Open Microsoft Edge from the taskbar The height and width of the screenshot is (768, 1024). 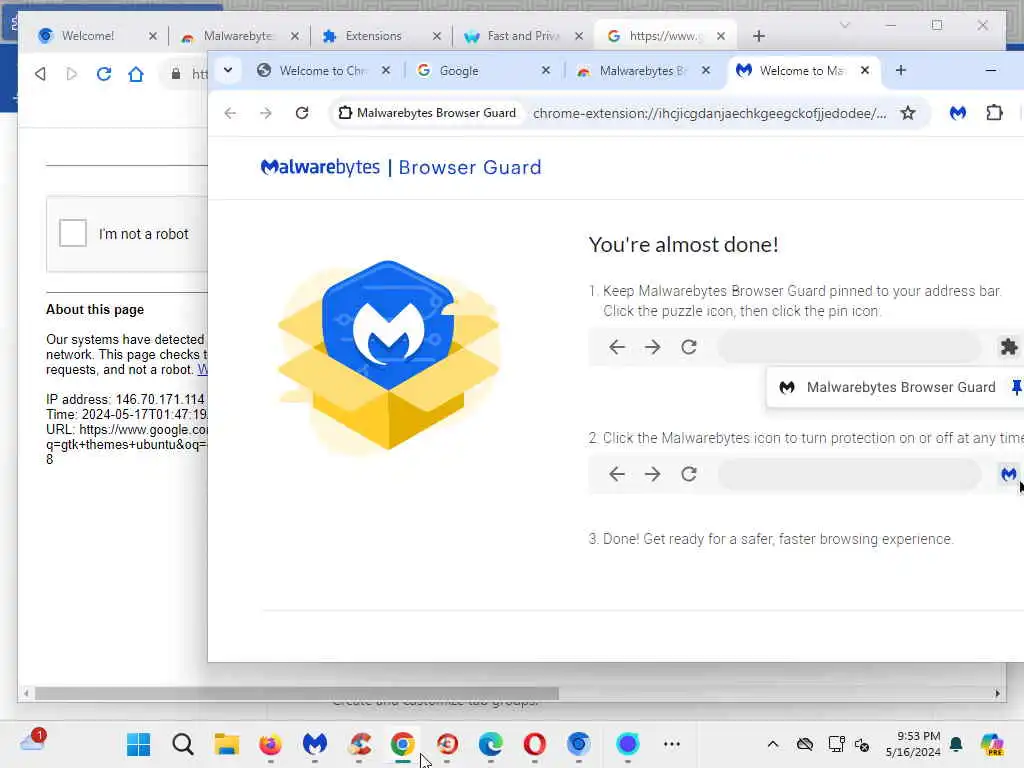click(x=490, y=744)
